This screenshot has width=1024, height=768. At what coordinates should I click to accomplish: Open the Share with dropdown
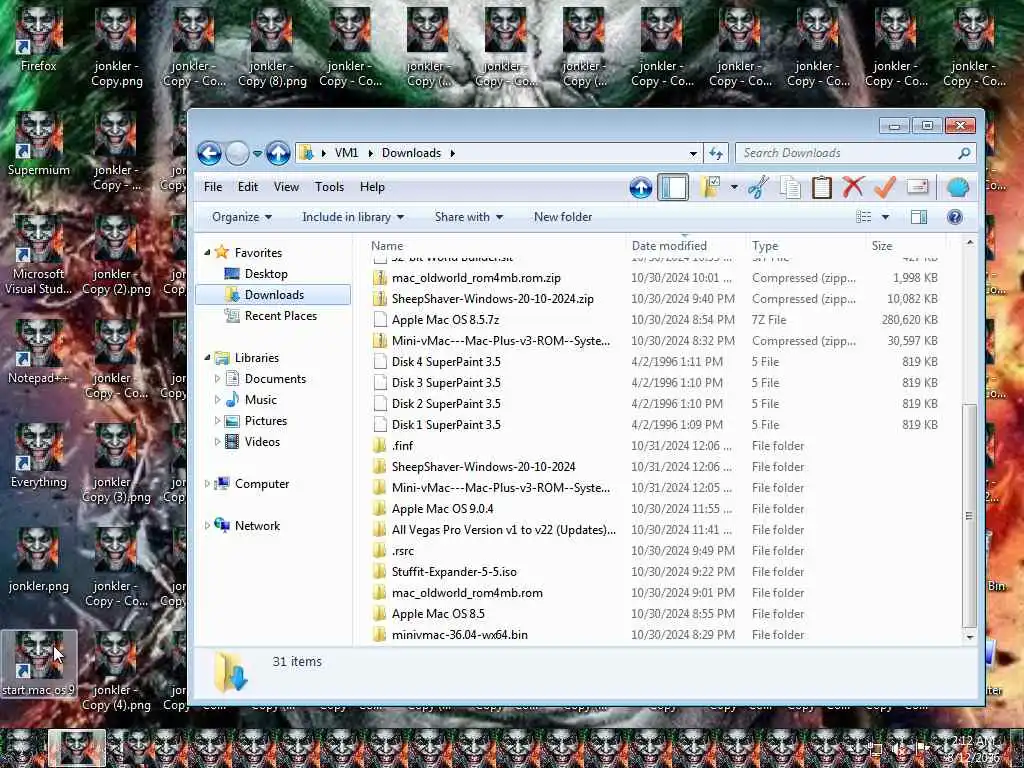coord(469,217)
